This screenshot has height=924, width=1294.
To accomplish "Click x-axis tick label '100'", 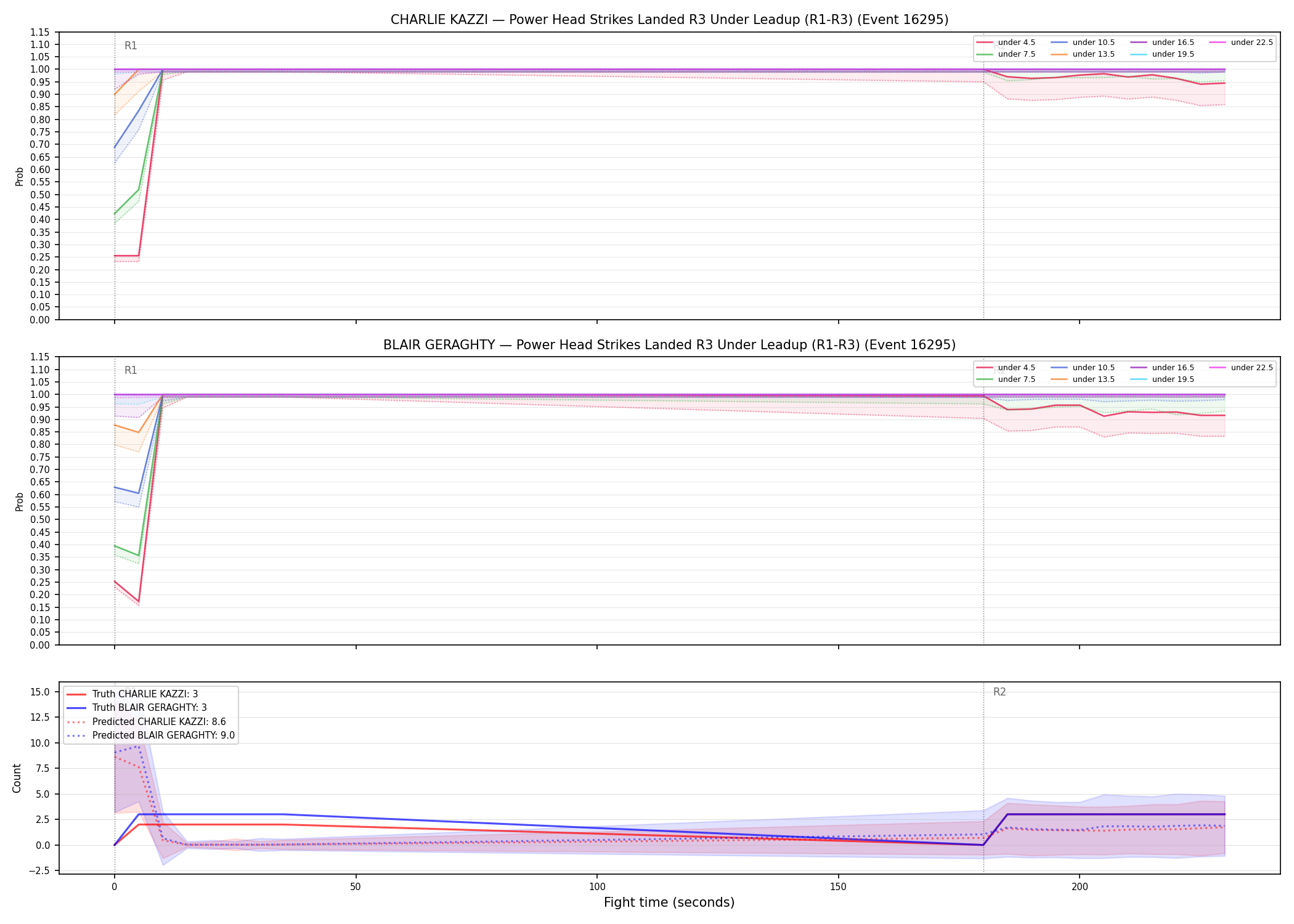I will 597,887.
